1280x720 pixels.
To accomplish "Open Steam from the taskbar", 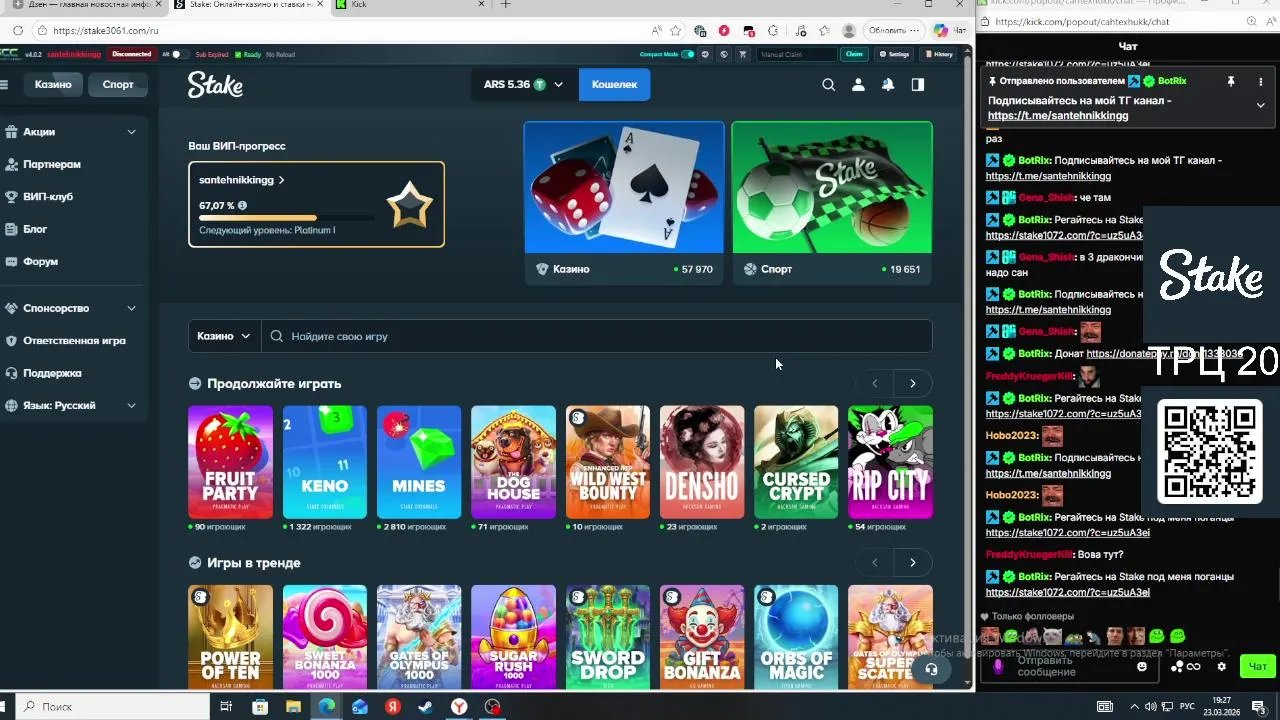I will point(425,707).
